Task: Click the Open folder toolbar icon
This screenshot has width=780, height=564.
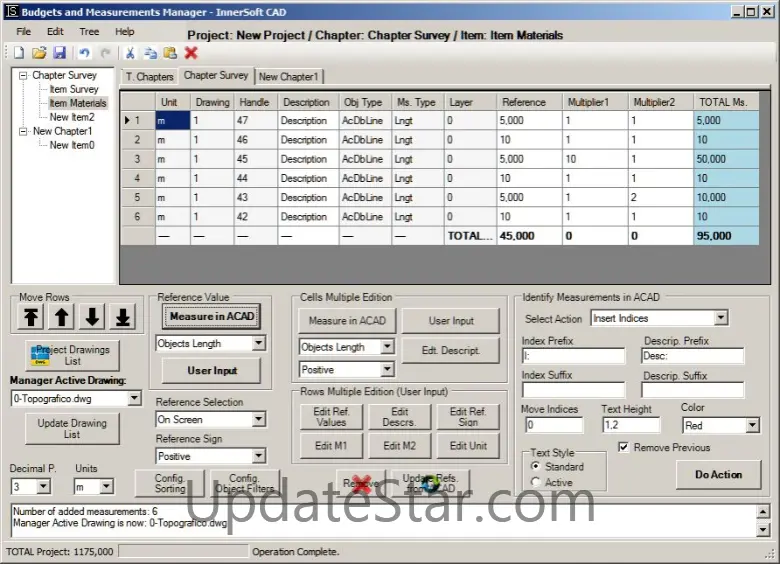Action: [39, 53]
